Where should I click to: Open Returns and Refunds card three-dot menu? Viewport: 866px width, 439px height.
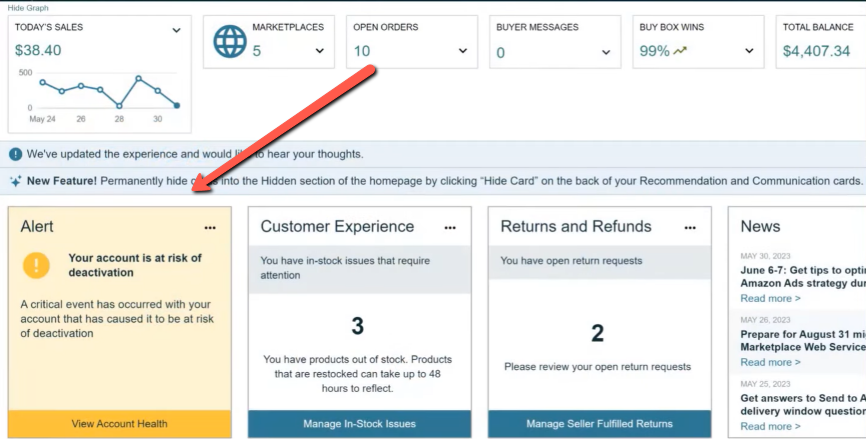point(690,227)
